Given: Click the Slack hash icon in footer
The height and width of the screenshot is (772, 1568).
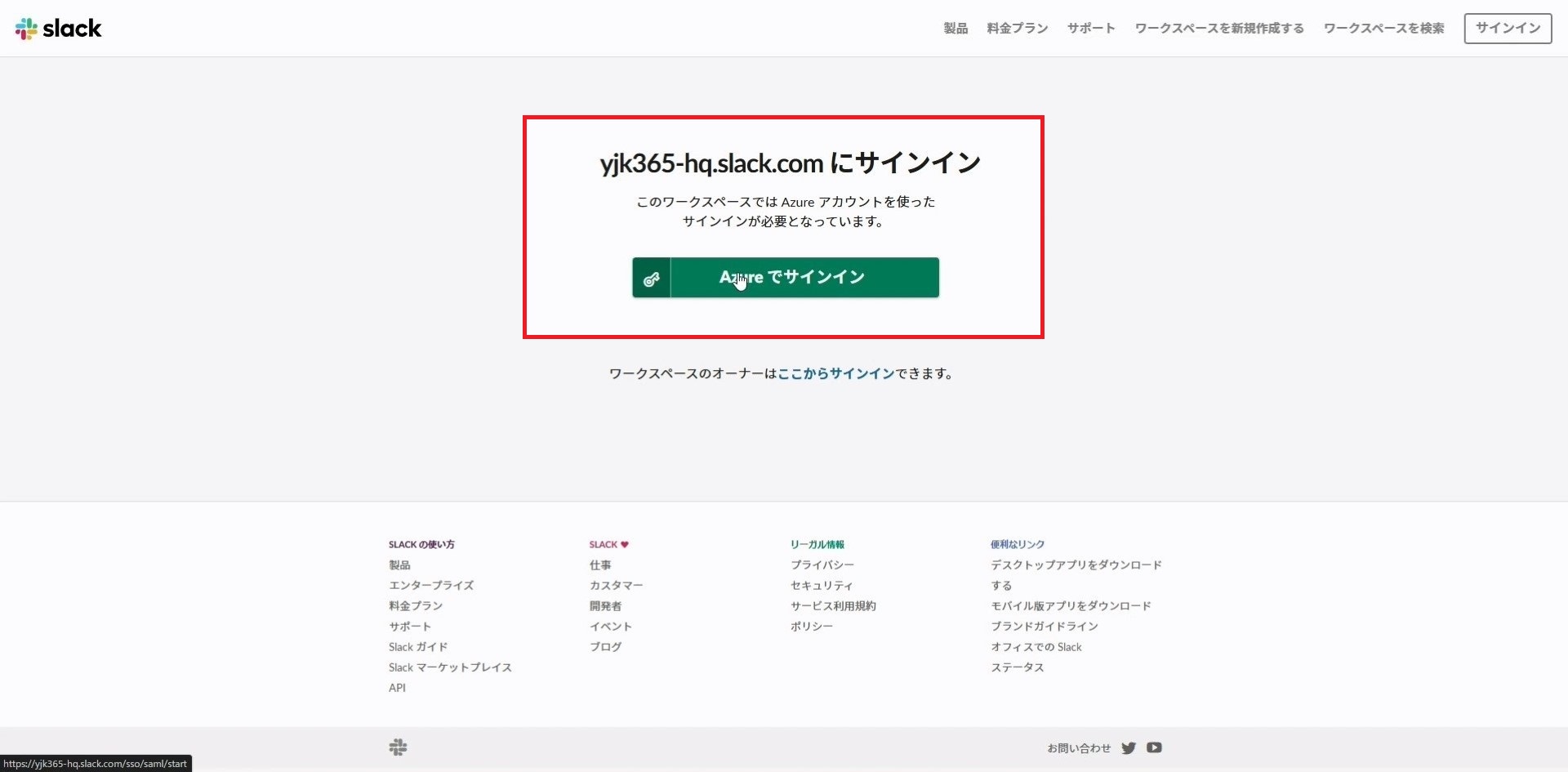Looking at the screenshot, I should pos(398,747).
